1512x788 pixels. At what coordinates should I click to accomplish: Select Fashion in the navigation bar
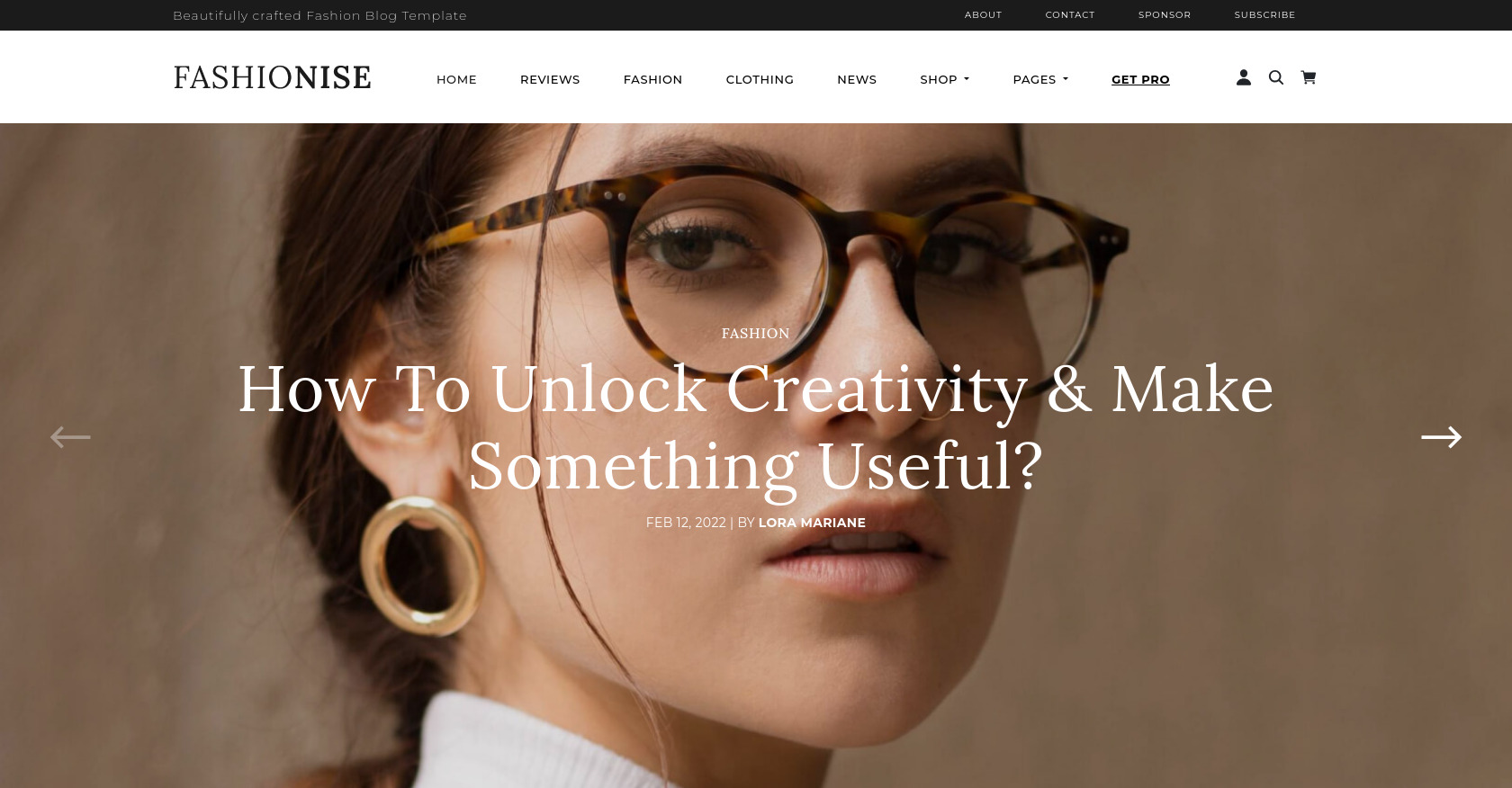coord(652,79)
